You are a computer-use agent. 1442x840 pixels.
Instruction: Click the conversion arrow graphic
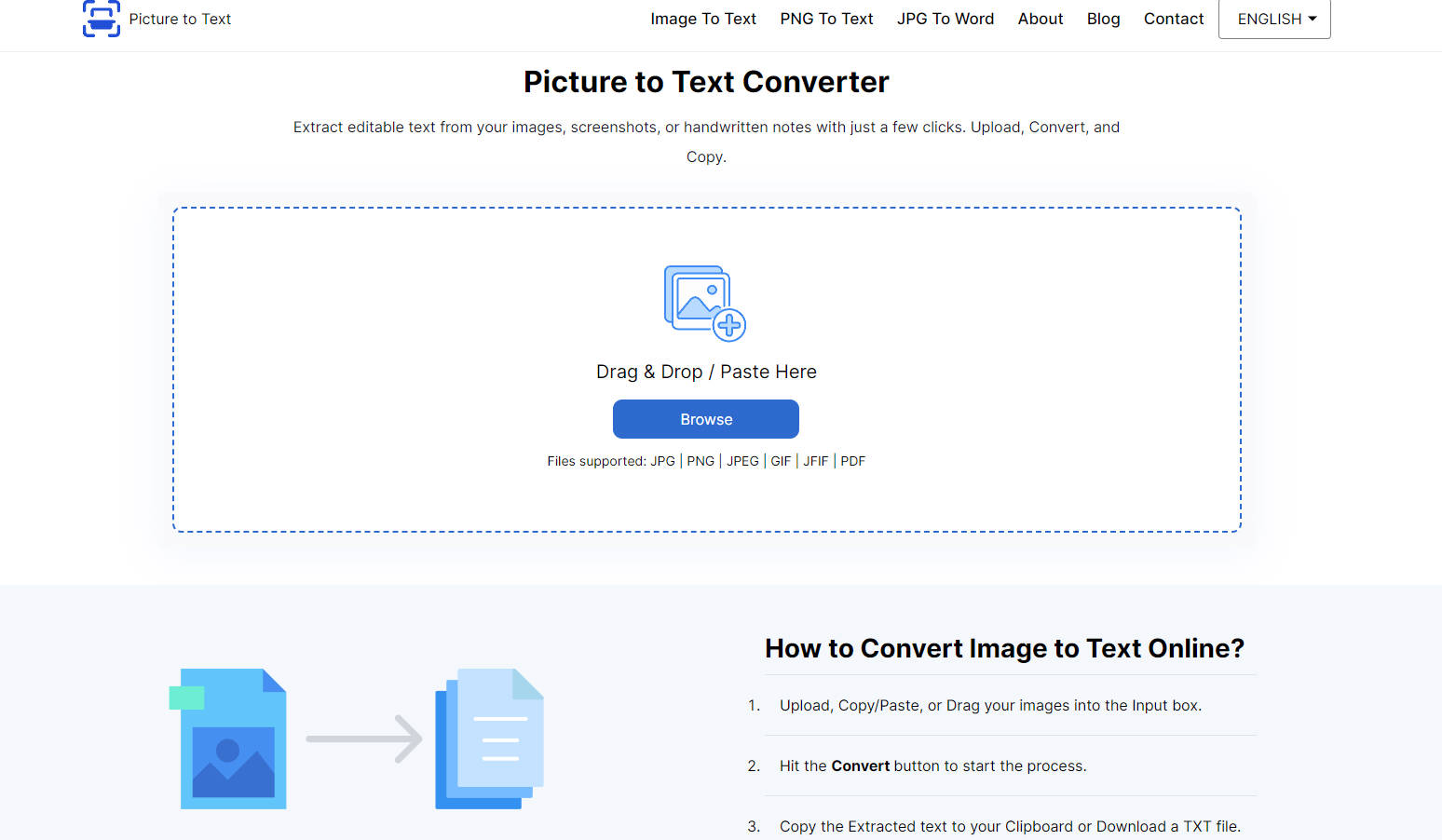point(364,738)
